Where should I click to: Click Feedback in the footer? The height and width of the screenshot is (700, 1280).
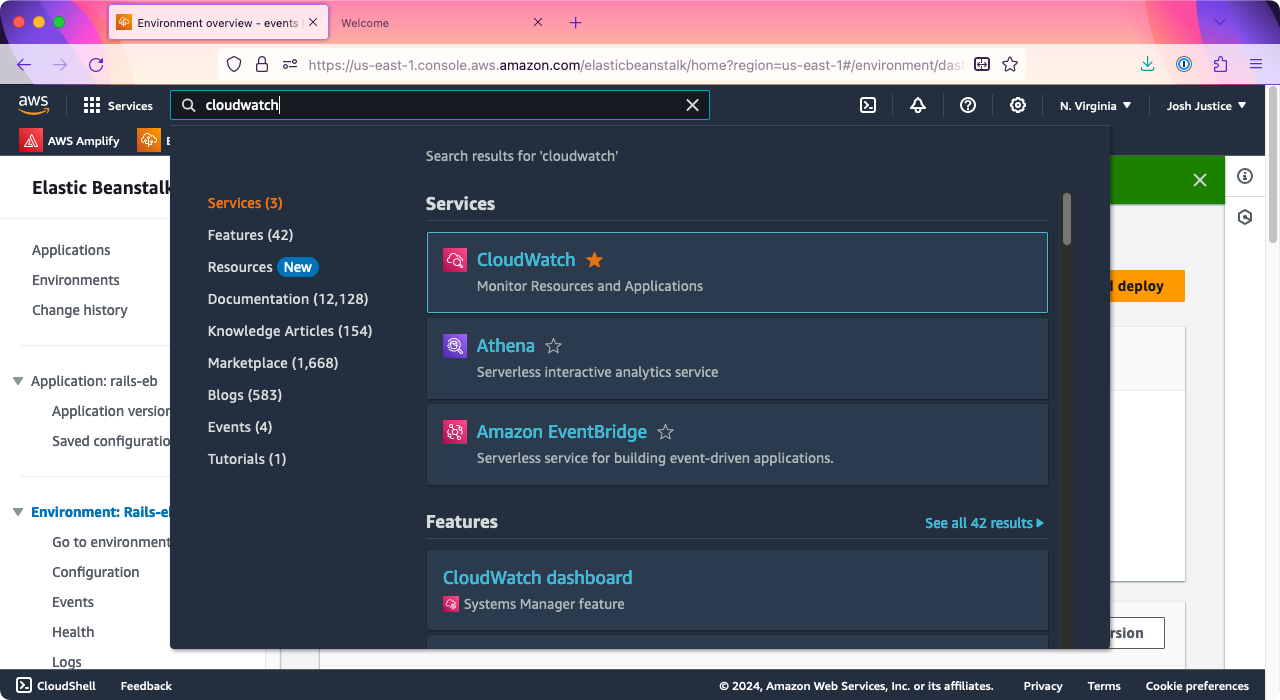coord(146,686)
